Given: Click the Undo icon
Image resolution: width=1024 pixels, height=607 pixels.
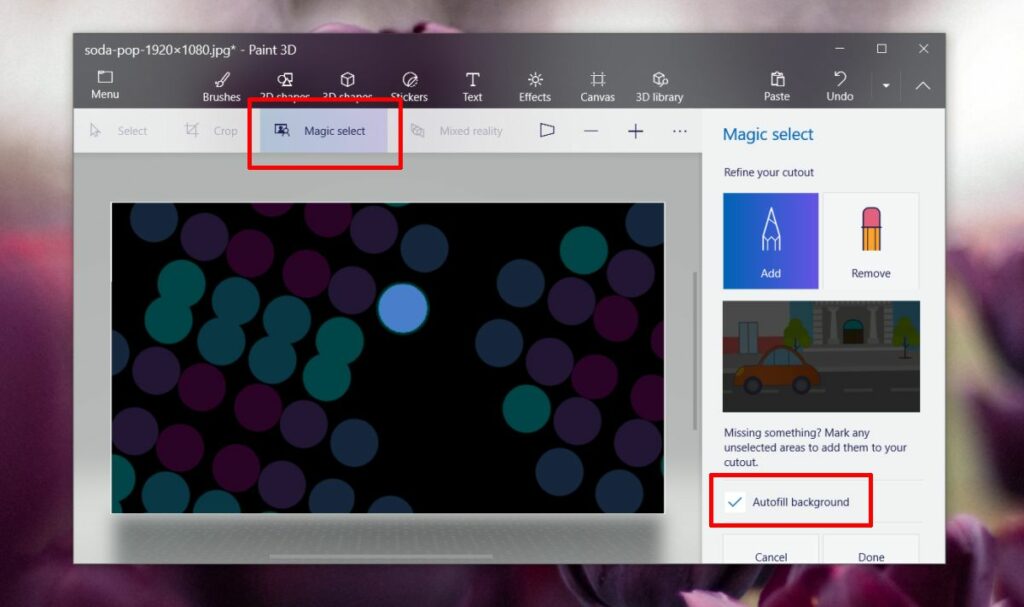Looking at the screenshot, I should (839, 84).
